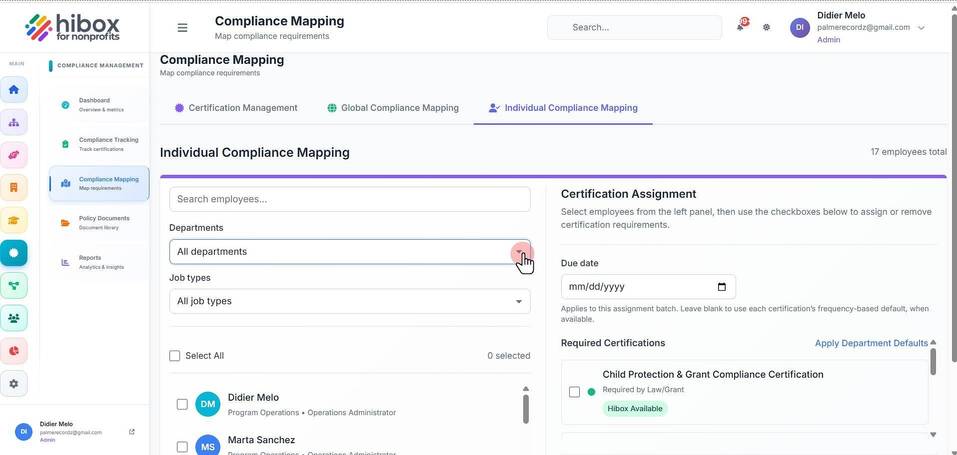Open the notifications bell icon
The width and height of the screenshot is (957, 455).
pos(741,27)
